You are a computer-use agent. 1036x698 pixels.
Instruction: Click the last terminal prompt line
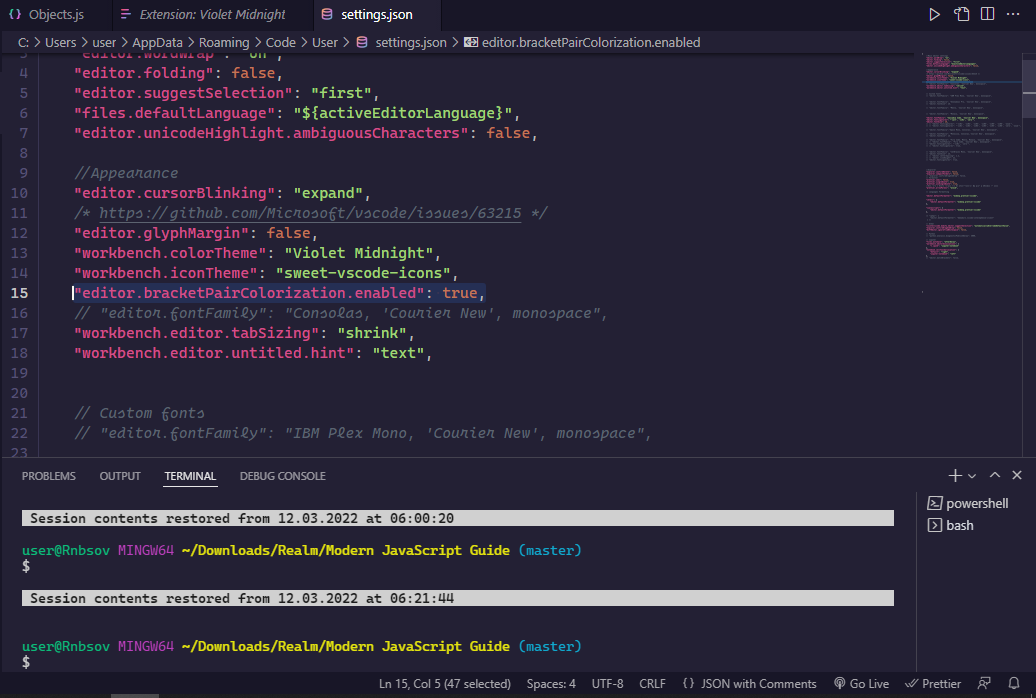(x=26, y=662)
